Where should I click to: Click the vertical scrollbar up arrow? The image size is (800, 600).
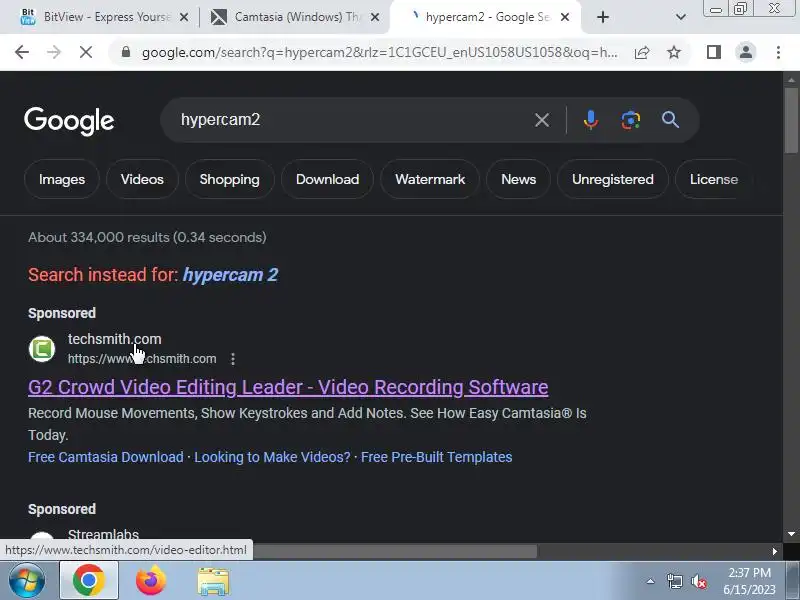point(791,80)
